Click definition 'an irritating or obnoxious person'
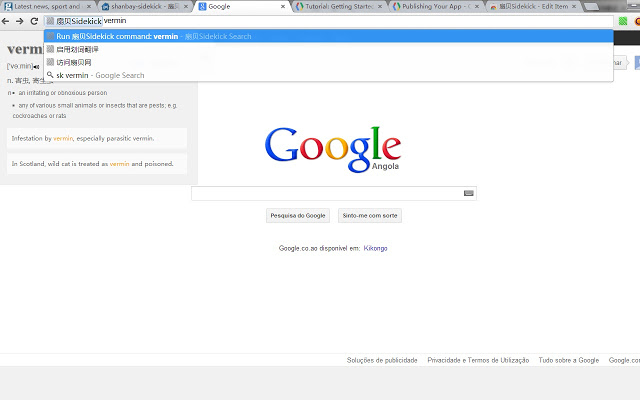Screen dimensions: 640x400 63,93
